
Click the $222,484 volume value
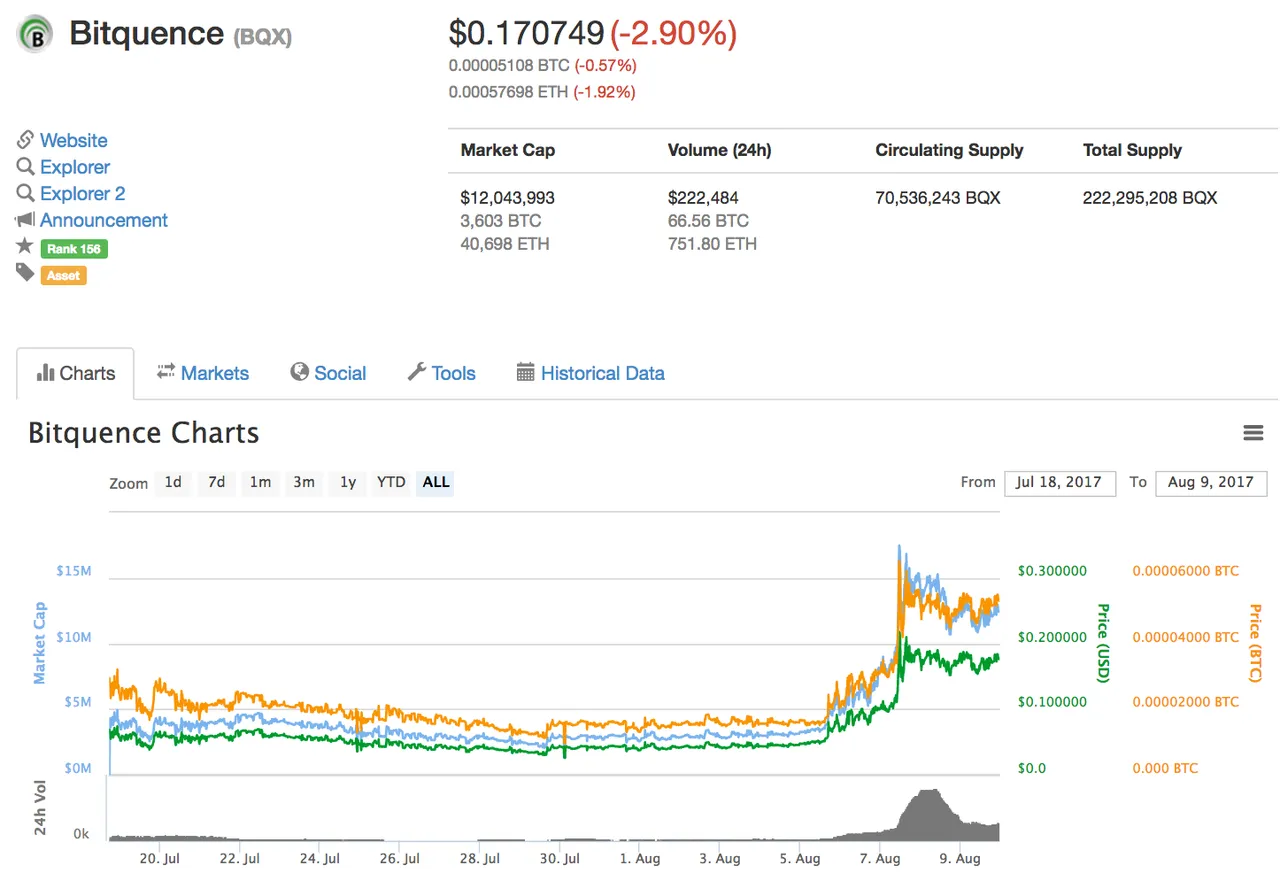click(703, 198)
